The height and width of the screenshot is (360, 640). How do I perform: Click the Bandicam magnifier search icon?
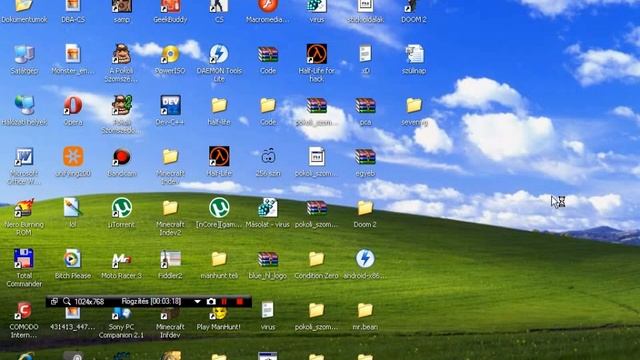point(67,302)
